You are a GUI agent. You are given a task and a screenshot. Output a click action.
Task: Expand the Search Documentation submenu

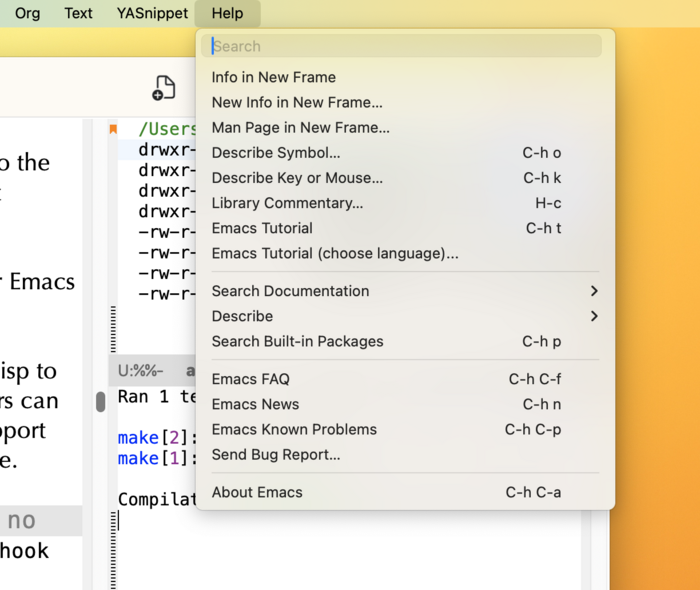click(405, 291)
